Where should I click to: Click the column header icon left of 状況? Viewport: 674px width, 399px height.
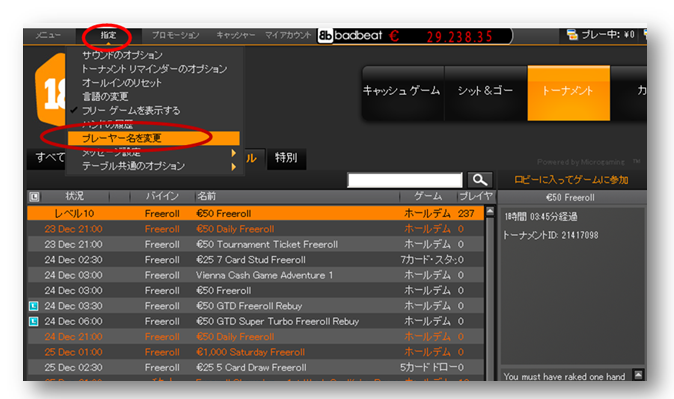(34, 197)
